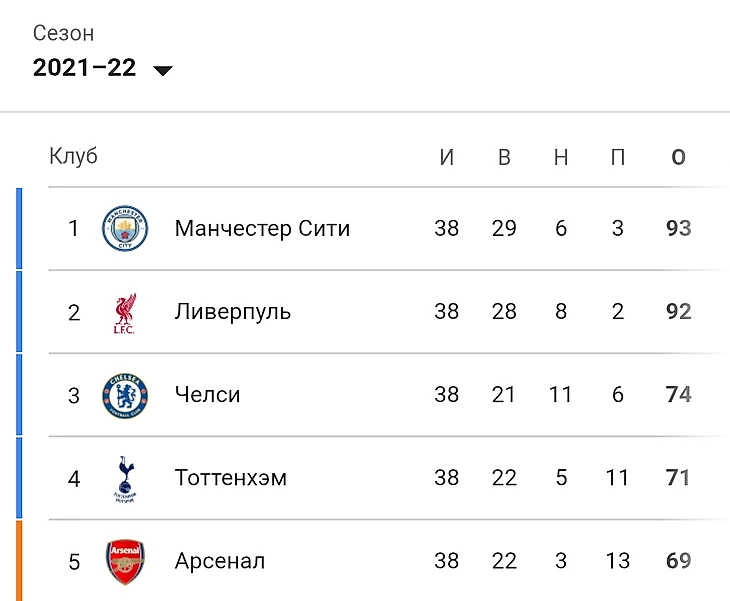Click the Tottenham club crest
This screenshot has height=601, width=730.
125,479
